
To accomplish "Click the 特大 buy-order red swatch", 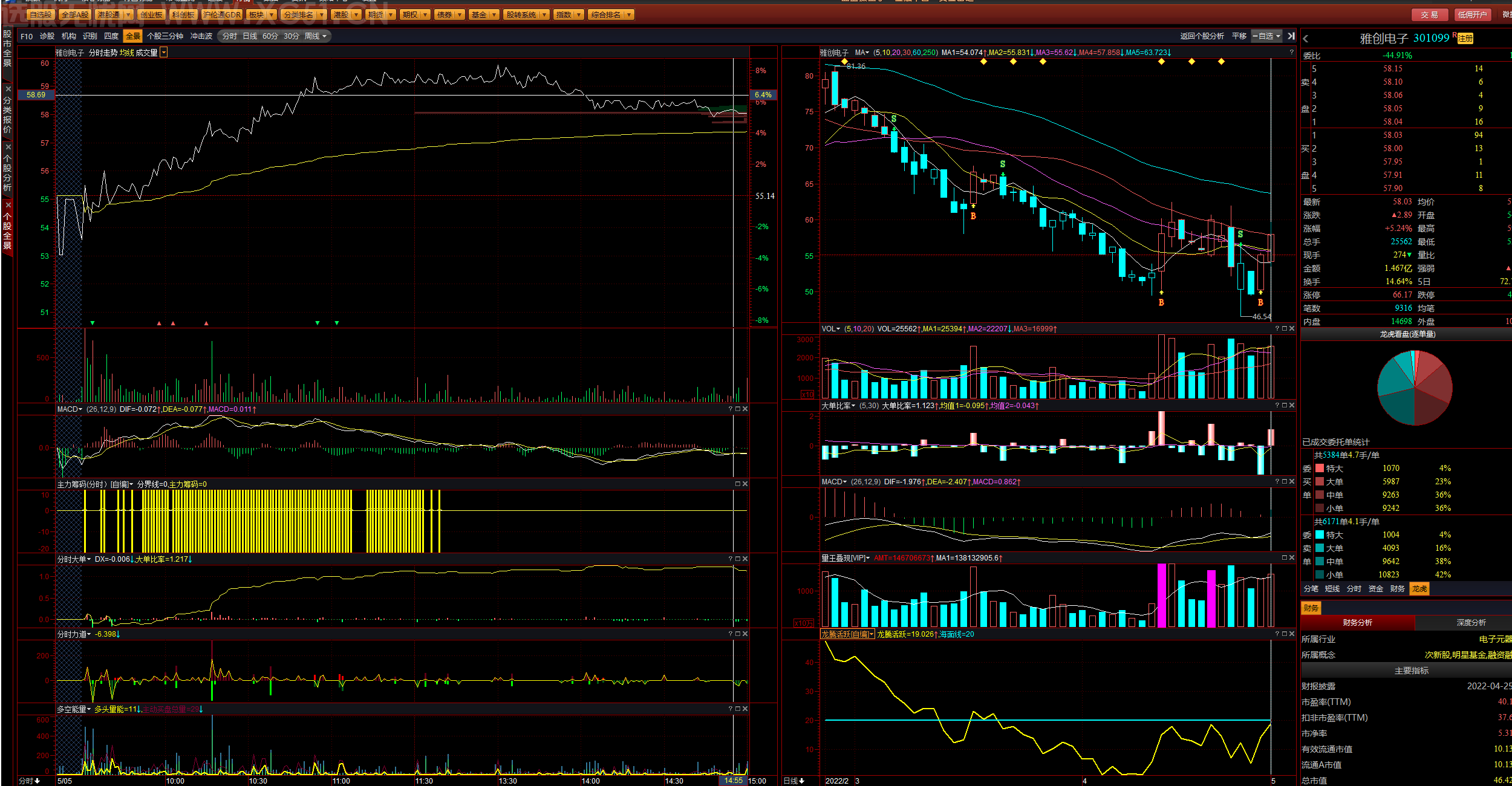I will coord(1320,469).
